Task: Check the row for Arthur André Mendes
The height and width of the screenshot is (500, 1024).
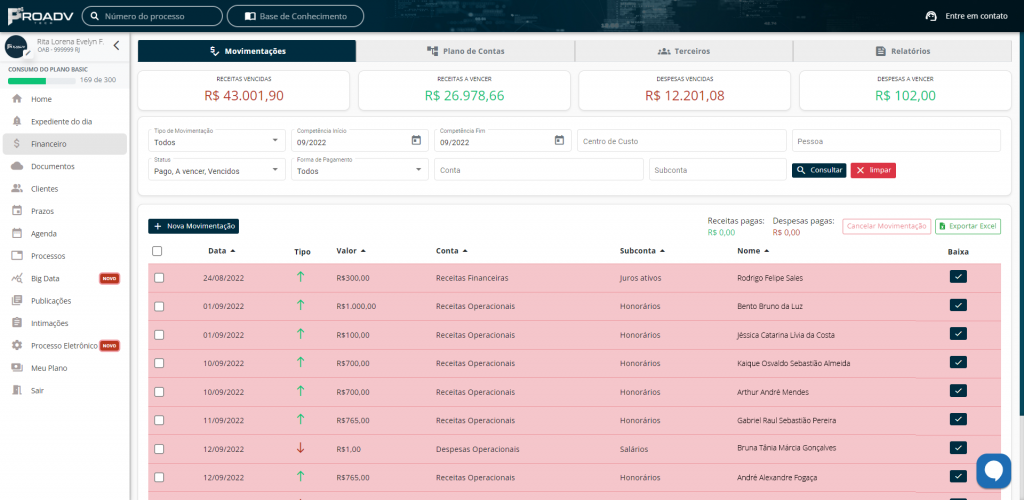Action: coord(159,392)
